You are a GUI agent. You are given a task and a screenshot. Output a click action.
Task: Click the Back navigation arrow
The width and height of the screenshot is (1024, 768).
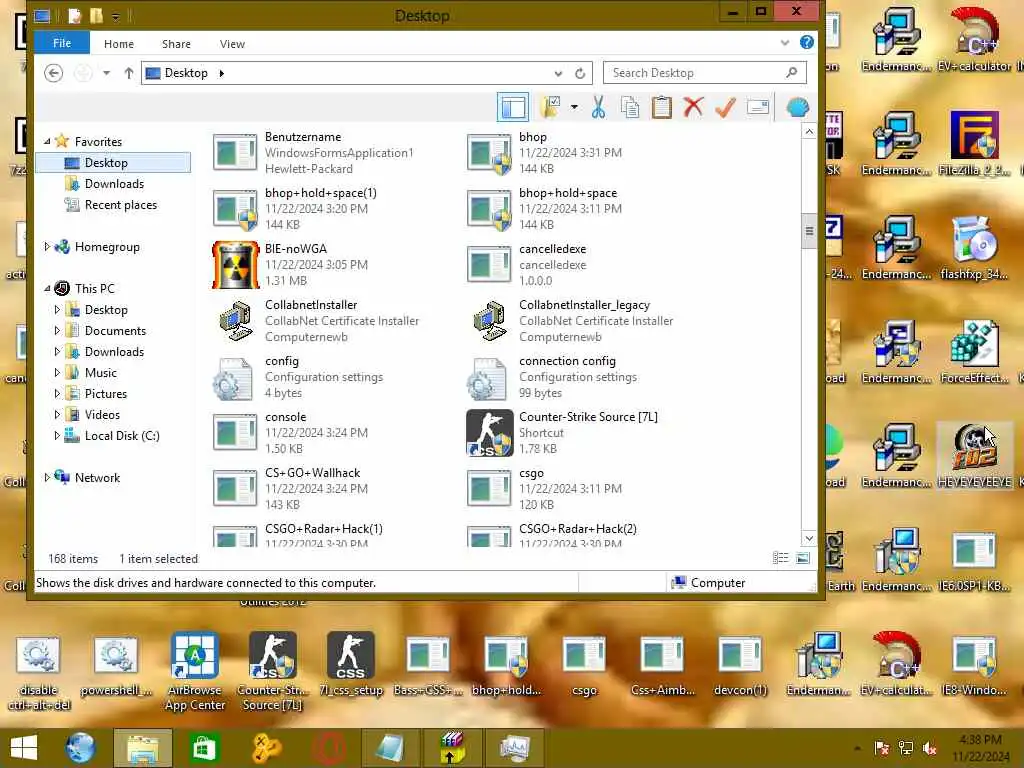(x=54, y=72)
